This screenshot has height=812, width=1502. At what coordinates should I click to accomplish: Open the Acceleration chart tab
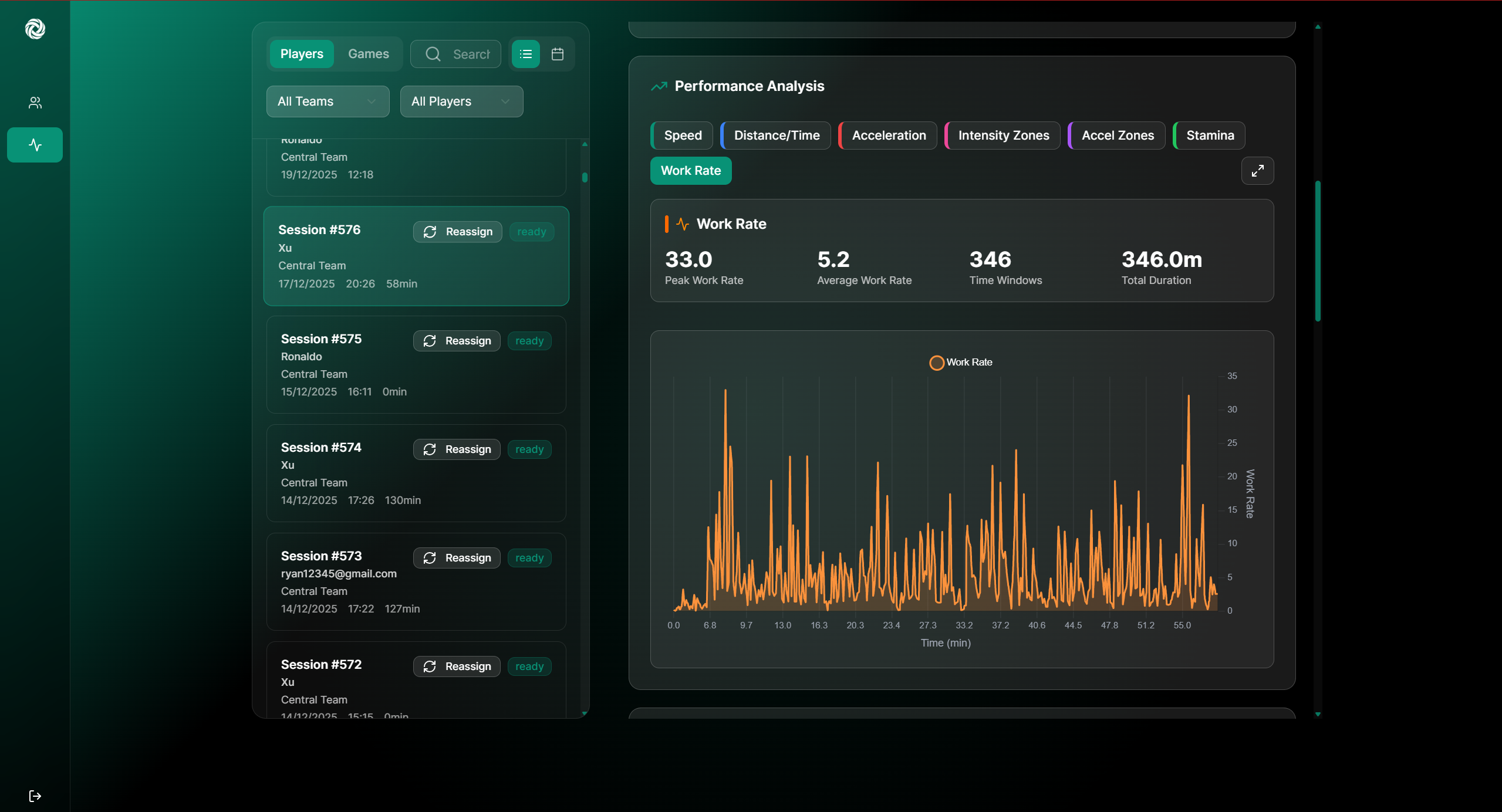click(x=888, y=136)
